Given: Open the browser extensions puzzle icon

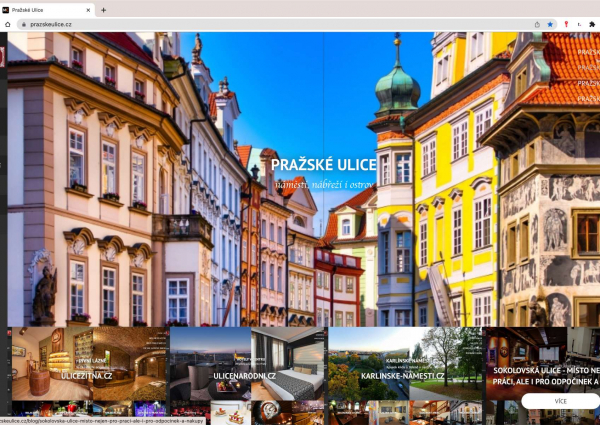Looking at the screenshot, I should [x=592, y=24].
